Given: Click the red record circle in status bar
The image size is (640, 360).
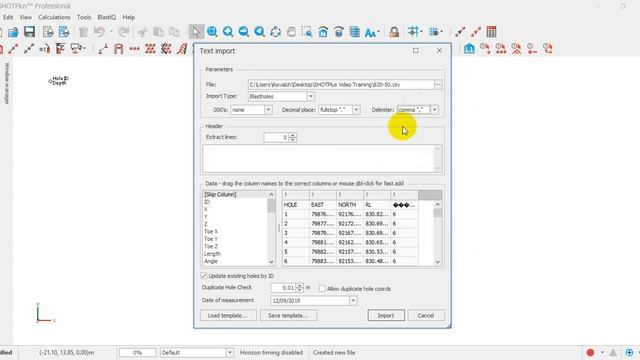Looking at the screenshot, I should click(x=590, y=352).
